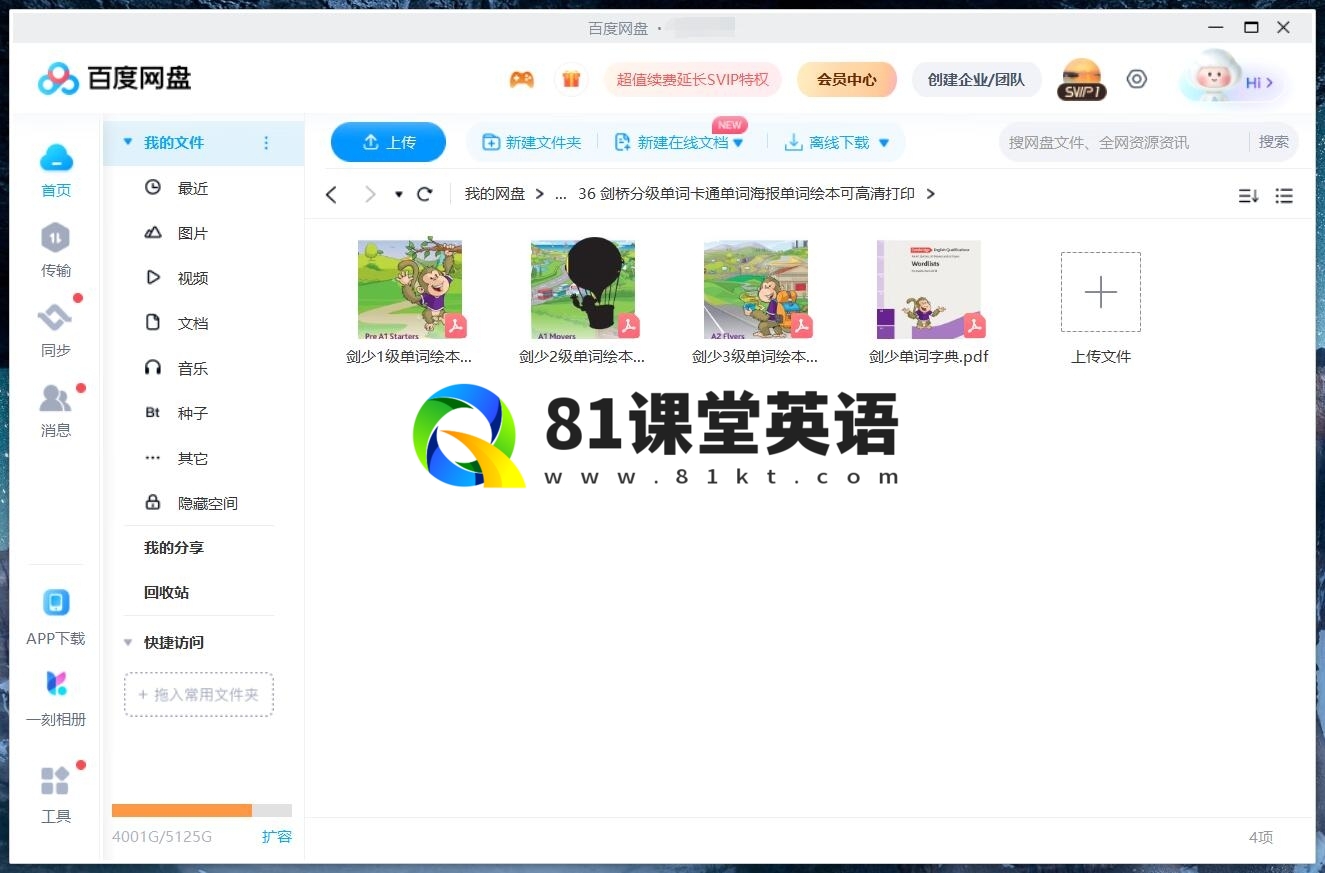The width and height of the screenshot is (1325, 873).
Task: Click the storage usage progress bar
Action: click(202, 810)
